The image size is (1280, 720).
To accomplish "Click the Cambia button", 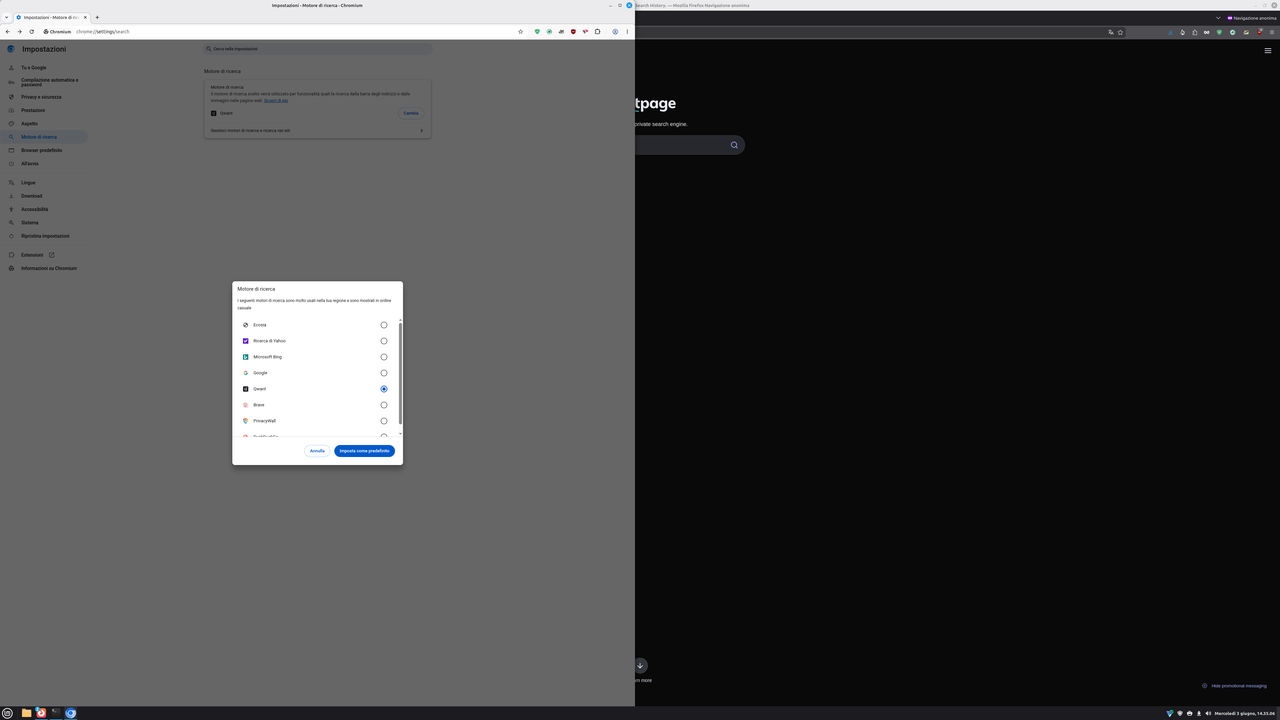I will click(411, 113).
